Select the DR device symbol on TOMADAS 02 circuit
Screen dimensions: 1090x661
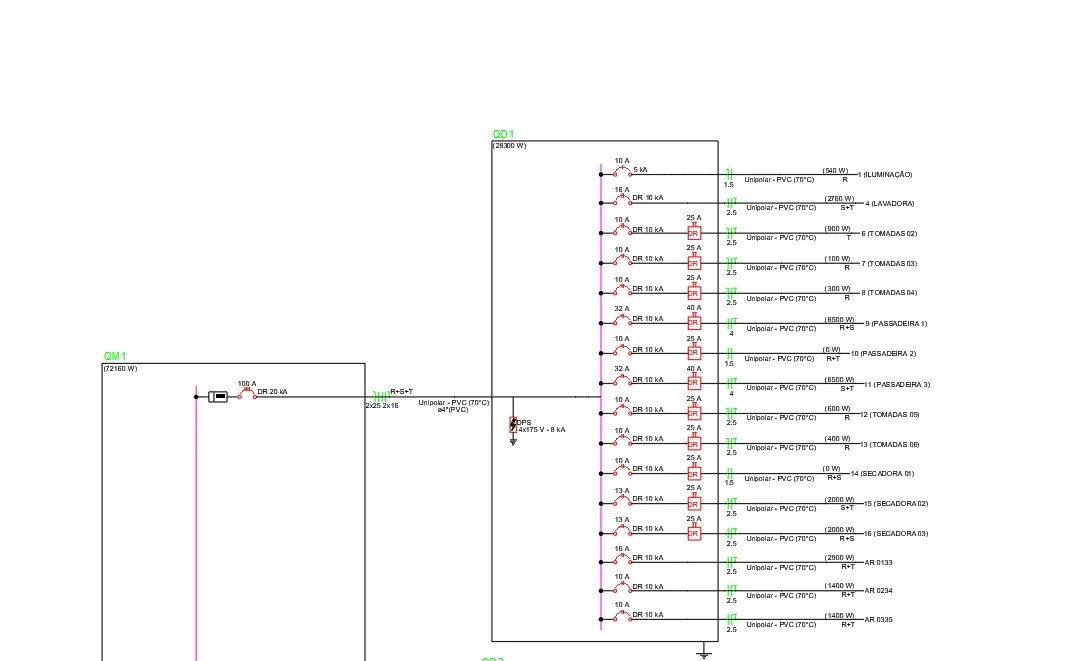[693, 232]
